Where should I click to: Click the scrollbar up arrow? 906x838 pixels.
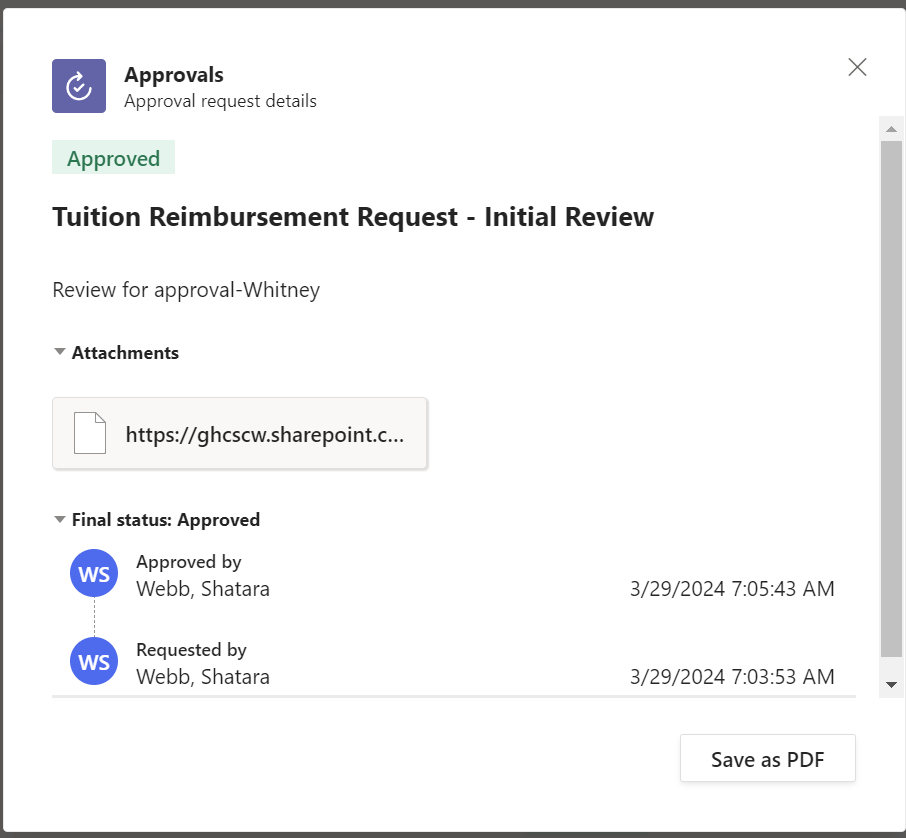pyautogui.click(x=891, y=129)
